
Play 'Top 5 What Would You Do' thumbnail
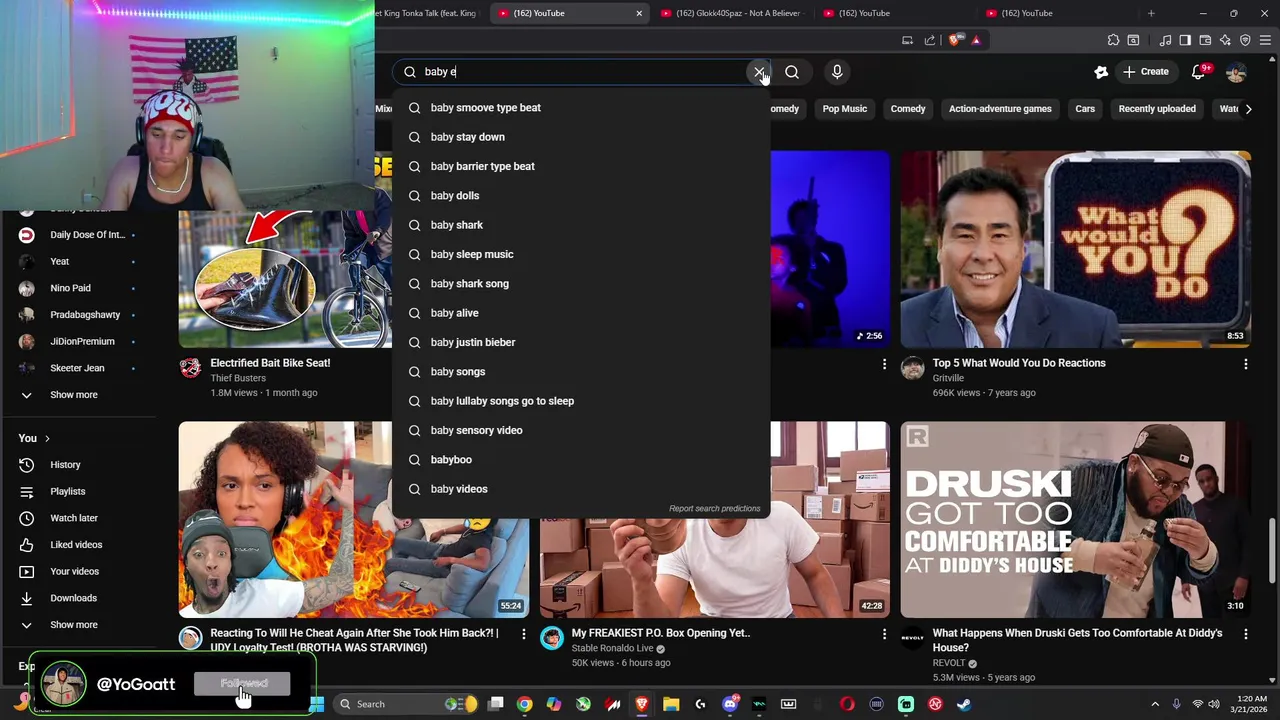pyautogui.click(x=1075, y=249)
